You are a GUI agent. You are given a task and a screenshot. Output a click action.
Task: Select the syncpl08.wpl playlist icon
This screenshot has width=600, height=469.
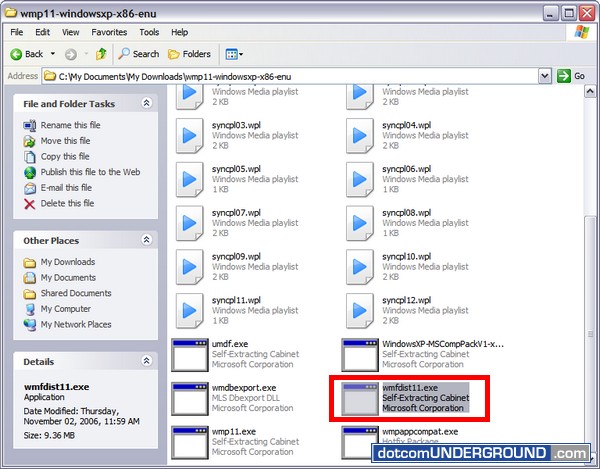tap(360, 223)
